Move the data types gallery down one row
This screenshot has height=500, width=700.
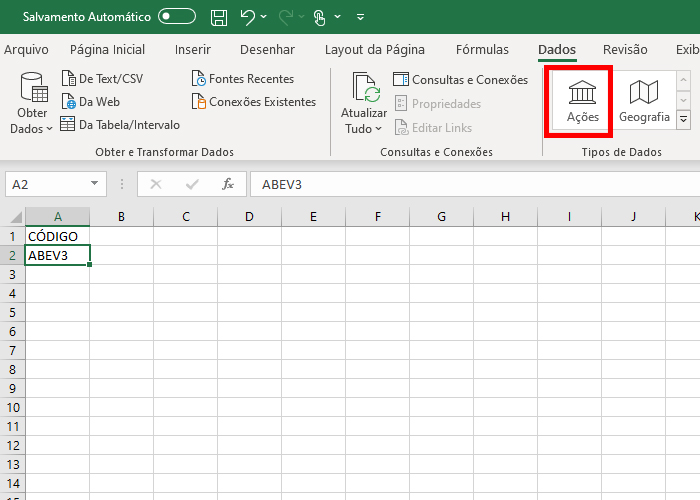coord(683,100)
